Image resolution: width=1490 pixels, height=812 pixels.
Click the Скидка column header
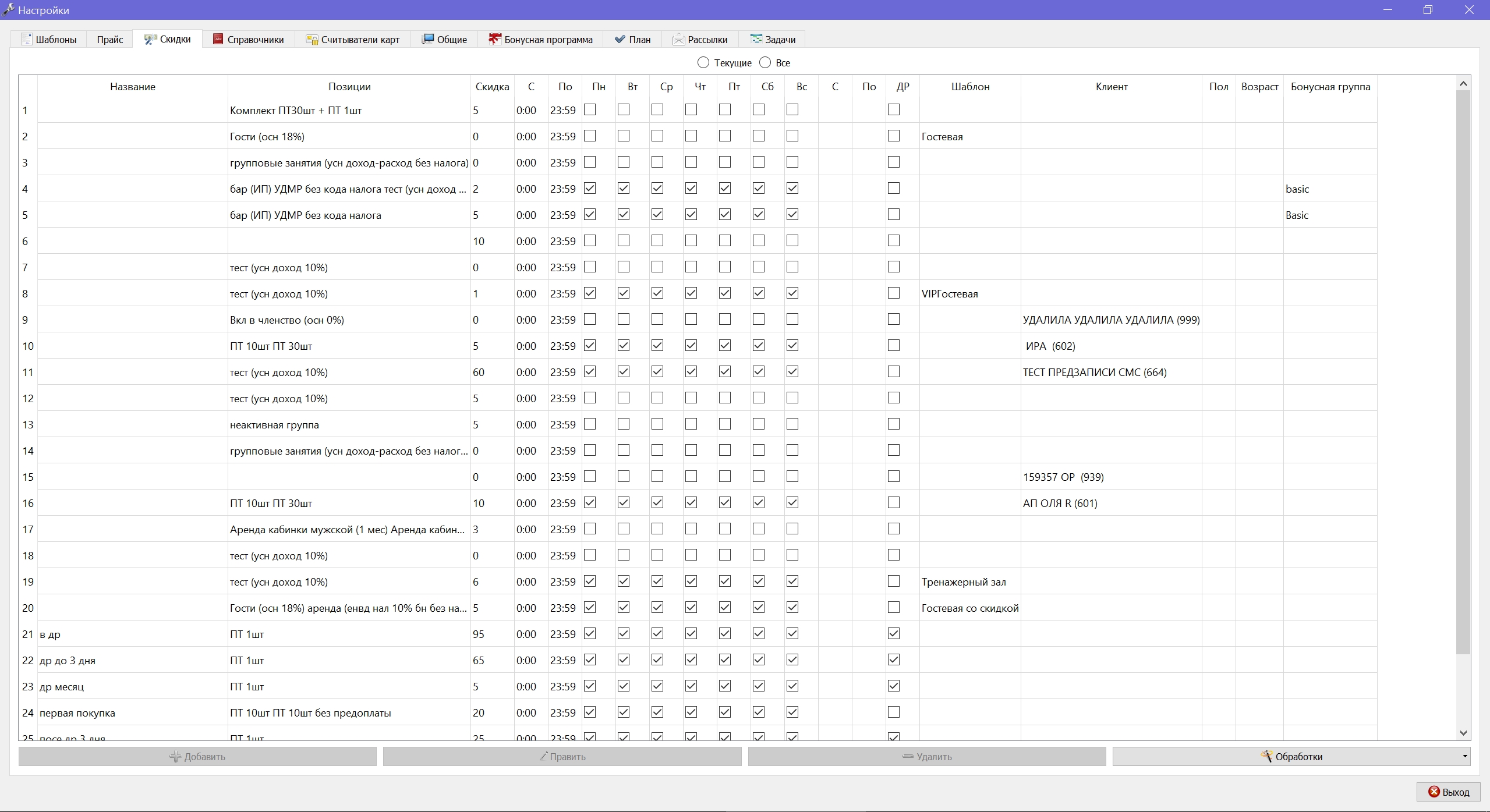[492, 87]
